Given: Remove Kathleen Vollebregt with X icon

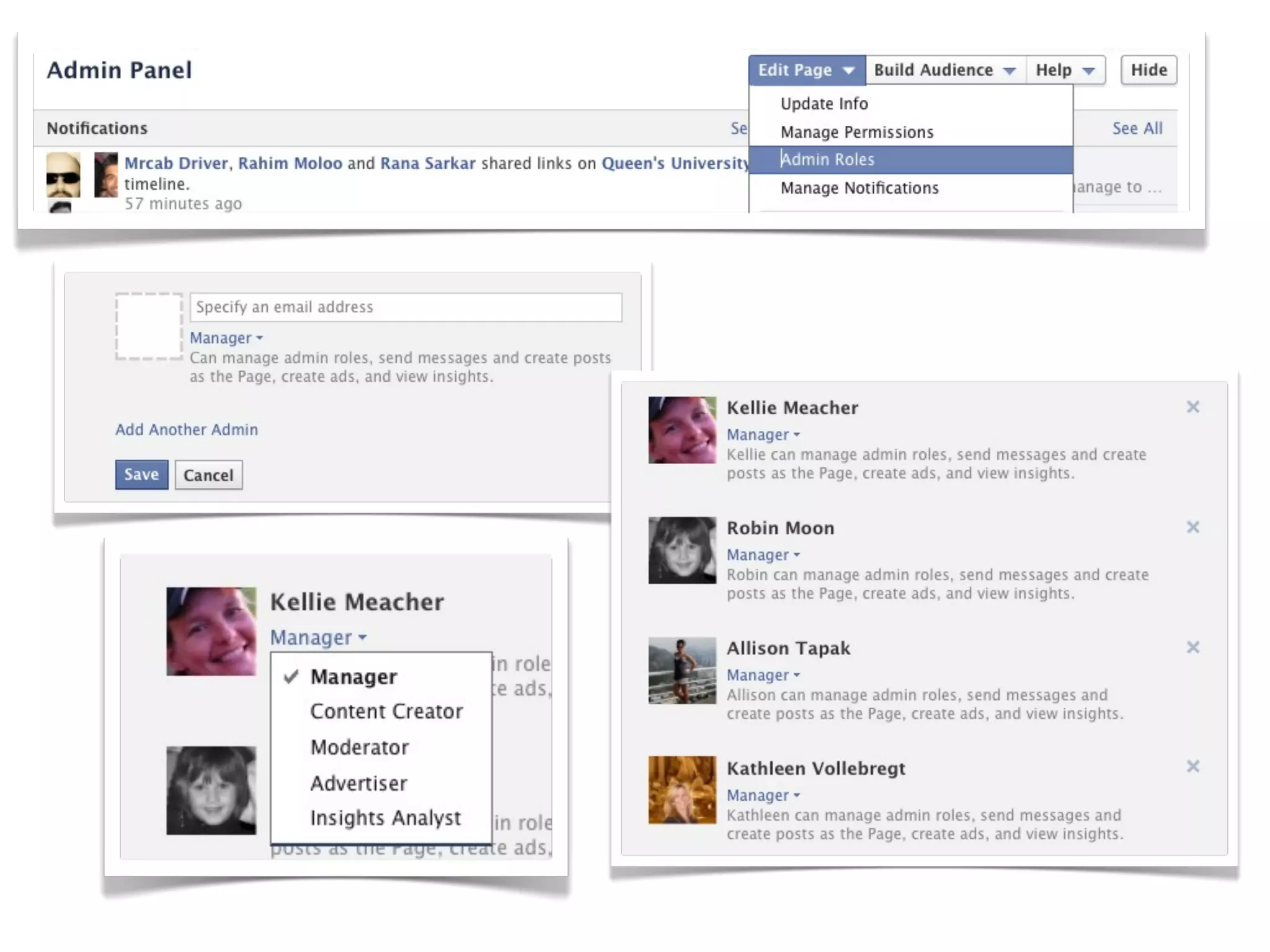Looking at the screenshot, I should coord(1192,767).
